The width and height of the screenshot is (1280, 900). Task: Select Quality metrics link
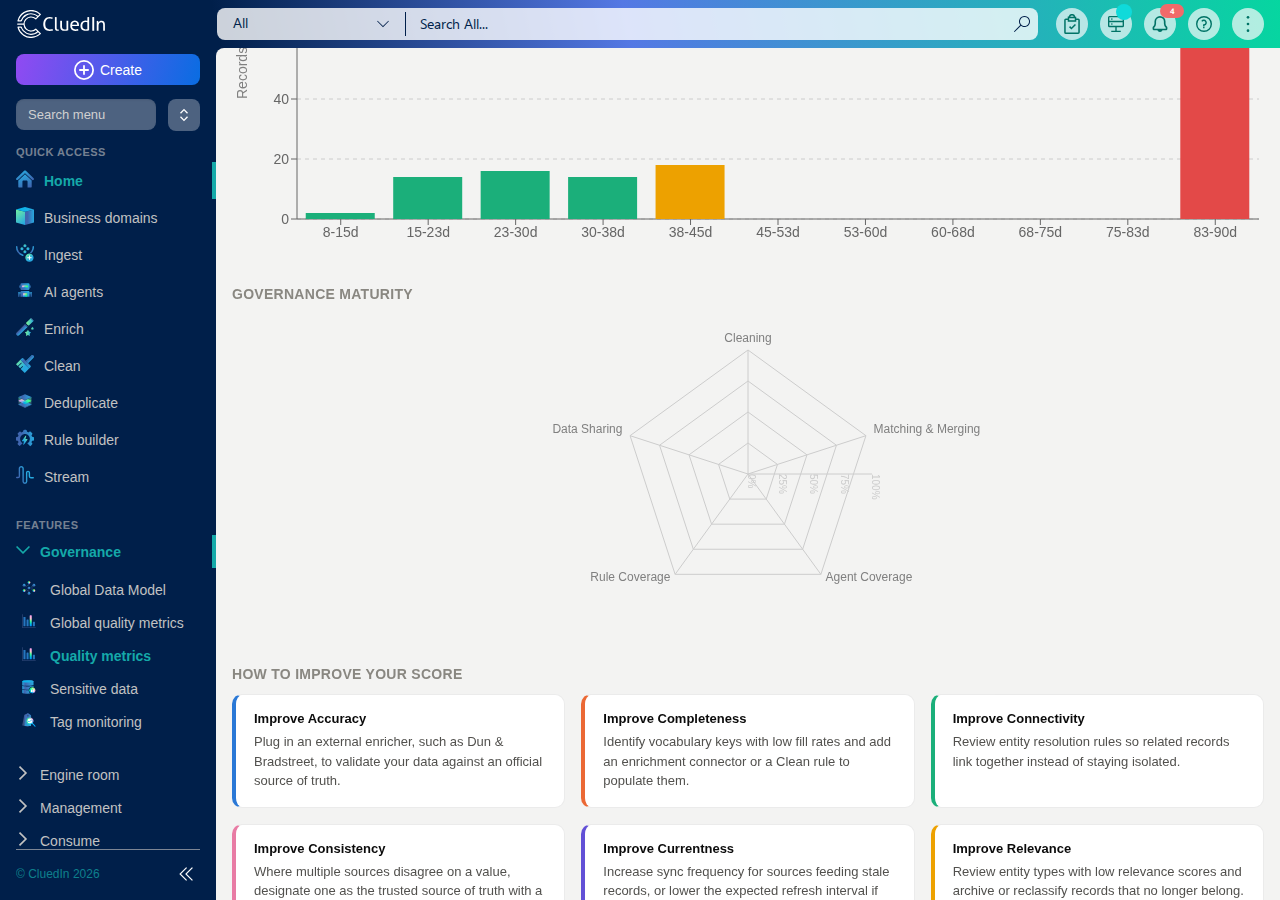pyautogui.click(x=100, y=656)
